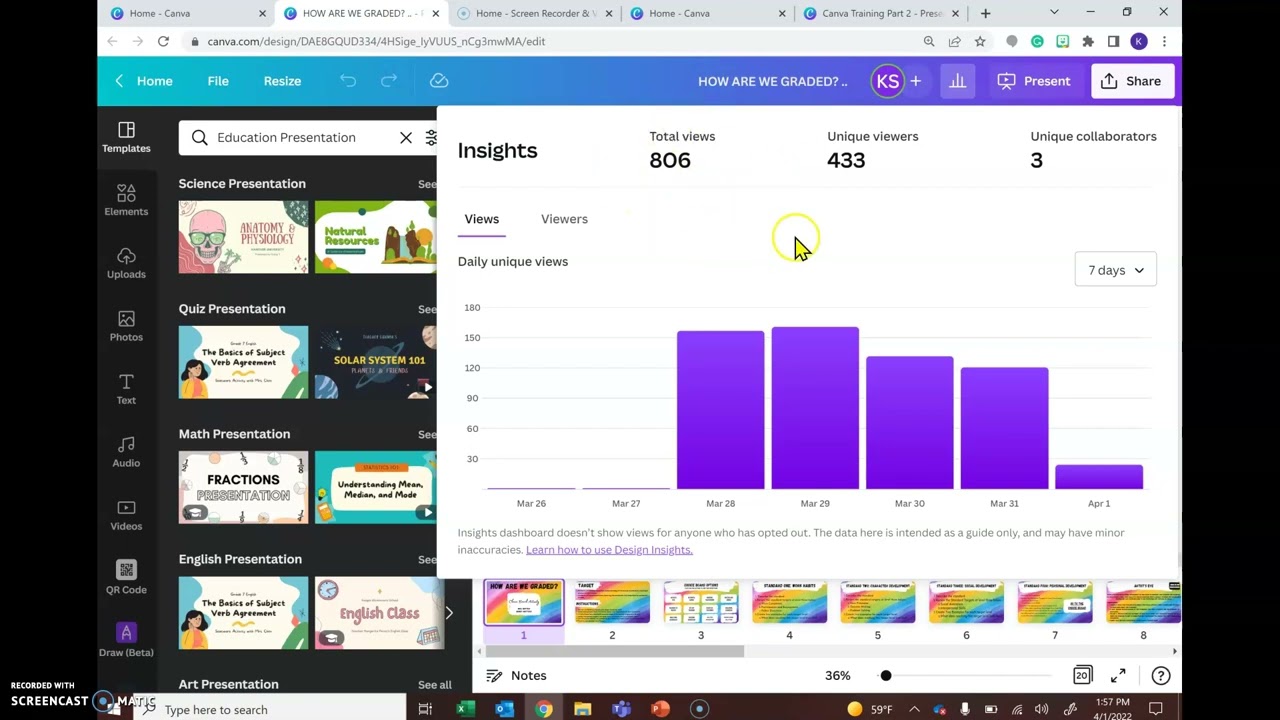Open PowerPoint from the taskbar
The width and height of the screenshot is (1280, 720).
pyautogui.click(x=660, y=709)
